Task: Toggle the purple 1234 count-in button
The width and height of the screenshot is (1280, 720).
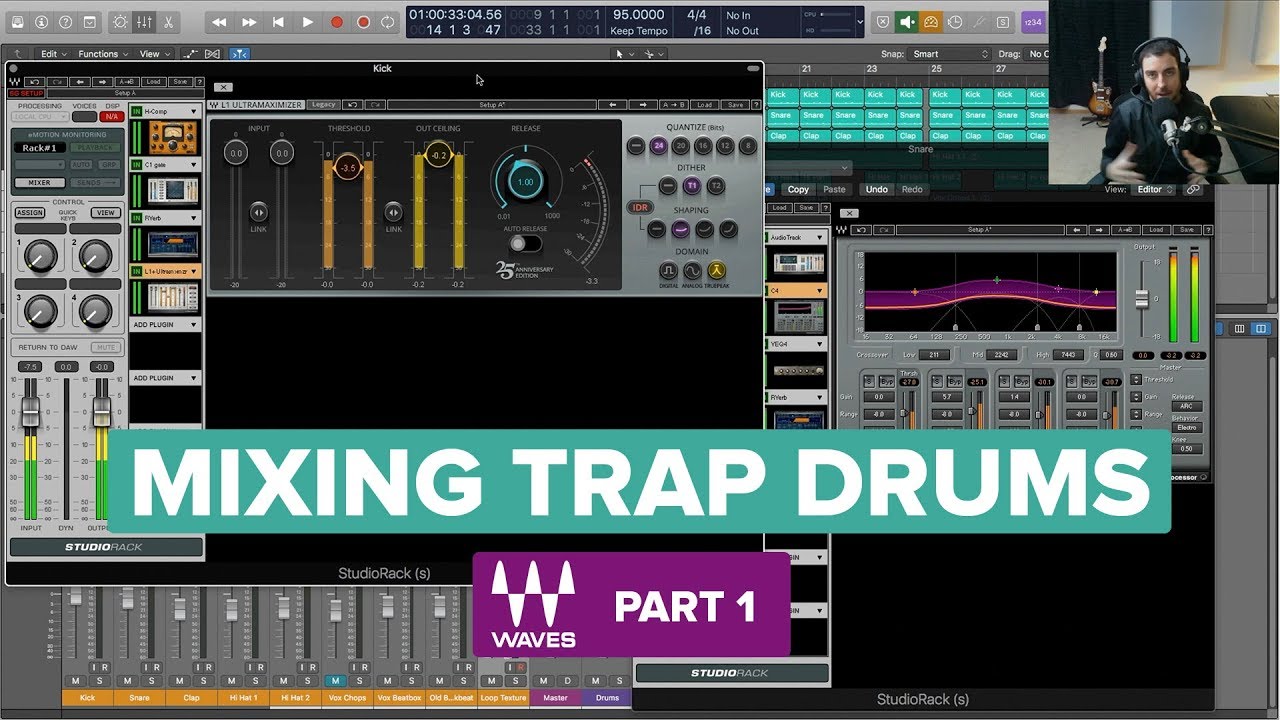Action: [x=1032, y=22]
